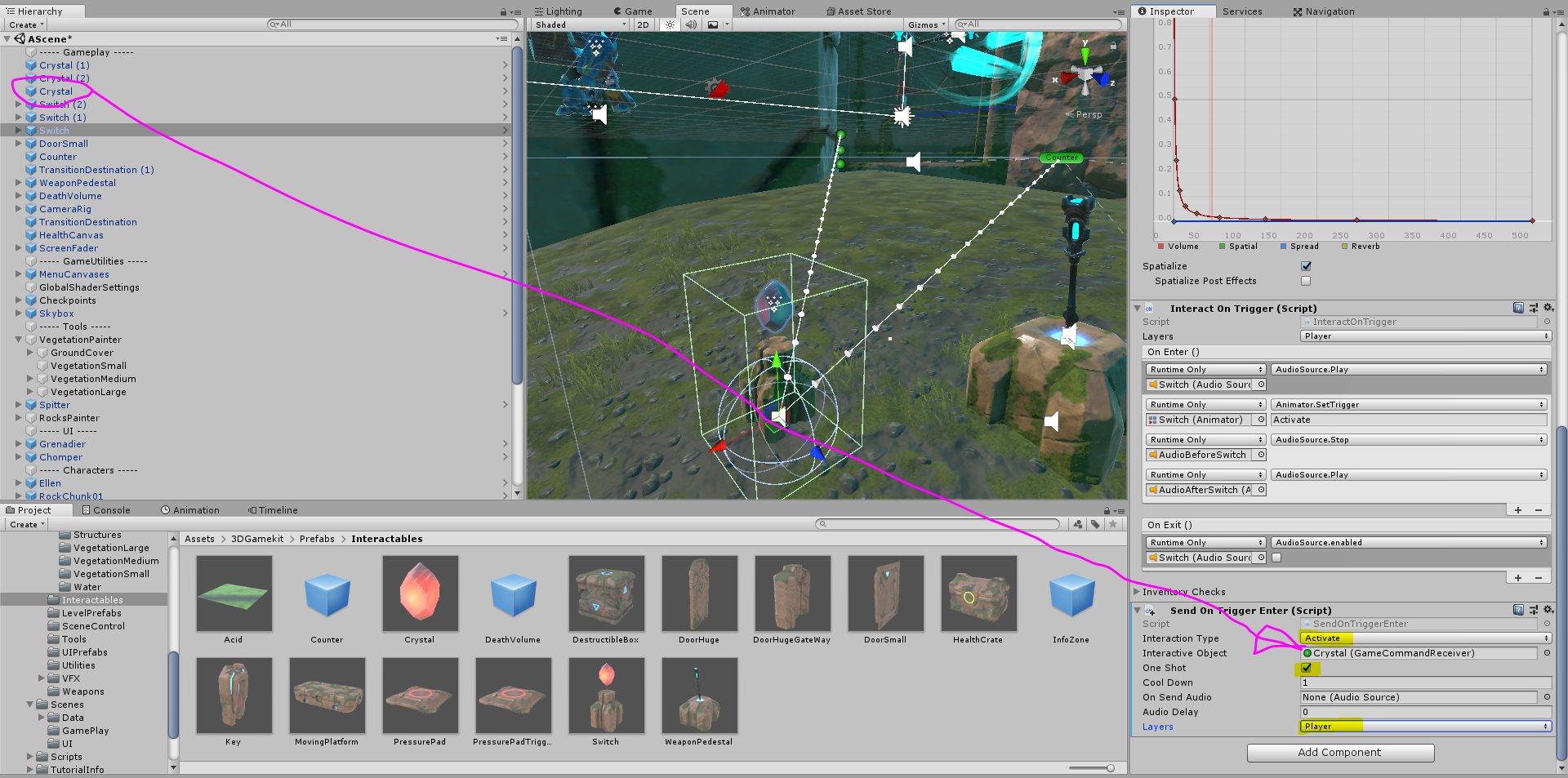Screen dimensions: 1568x778
Task: Toggle the 2D view button
Action: pos(644,24)
